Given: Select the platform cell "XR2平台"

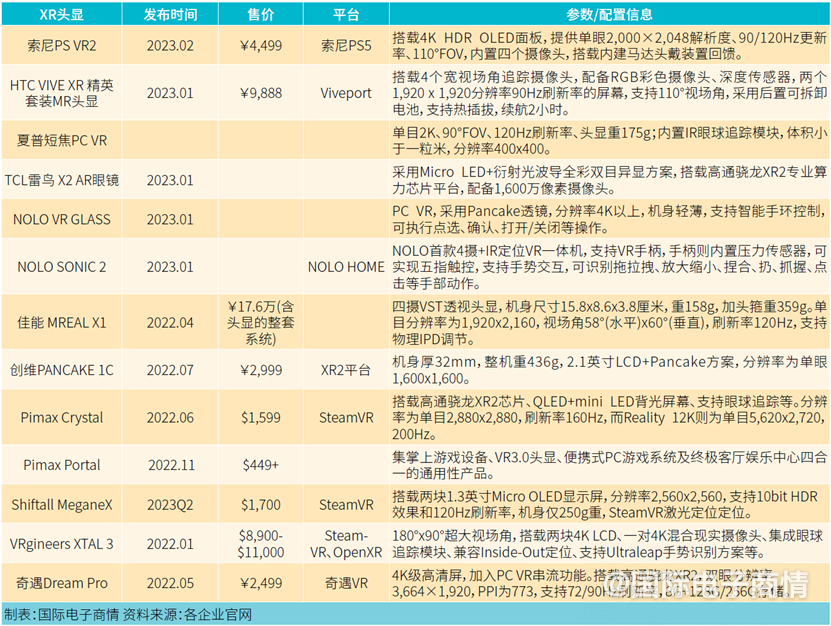Looking at the screenshot, I should (346, 370).
